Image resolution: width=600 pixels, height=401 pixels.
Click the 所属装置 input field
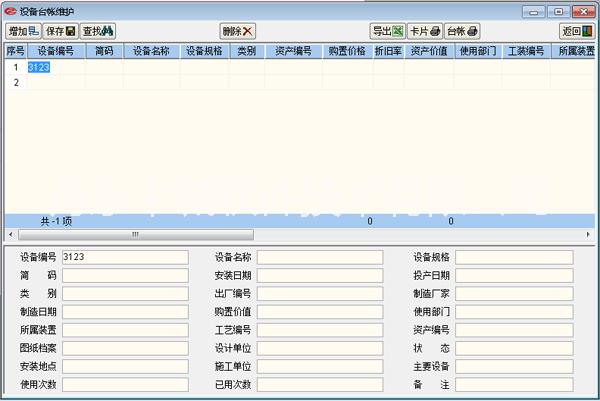(x=126, y=330)
